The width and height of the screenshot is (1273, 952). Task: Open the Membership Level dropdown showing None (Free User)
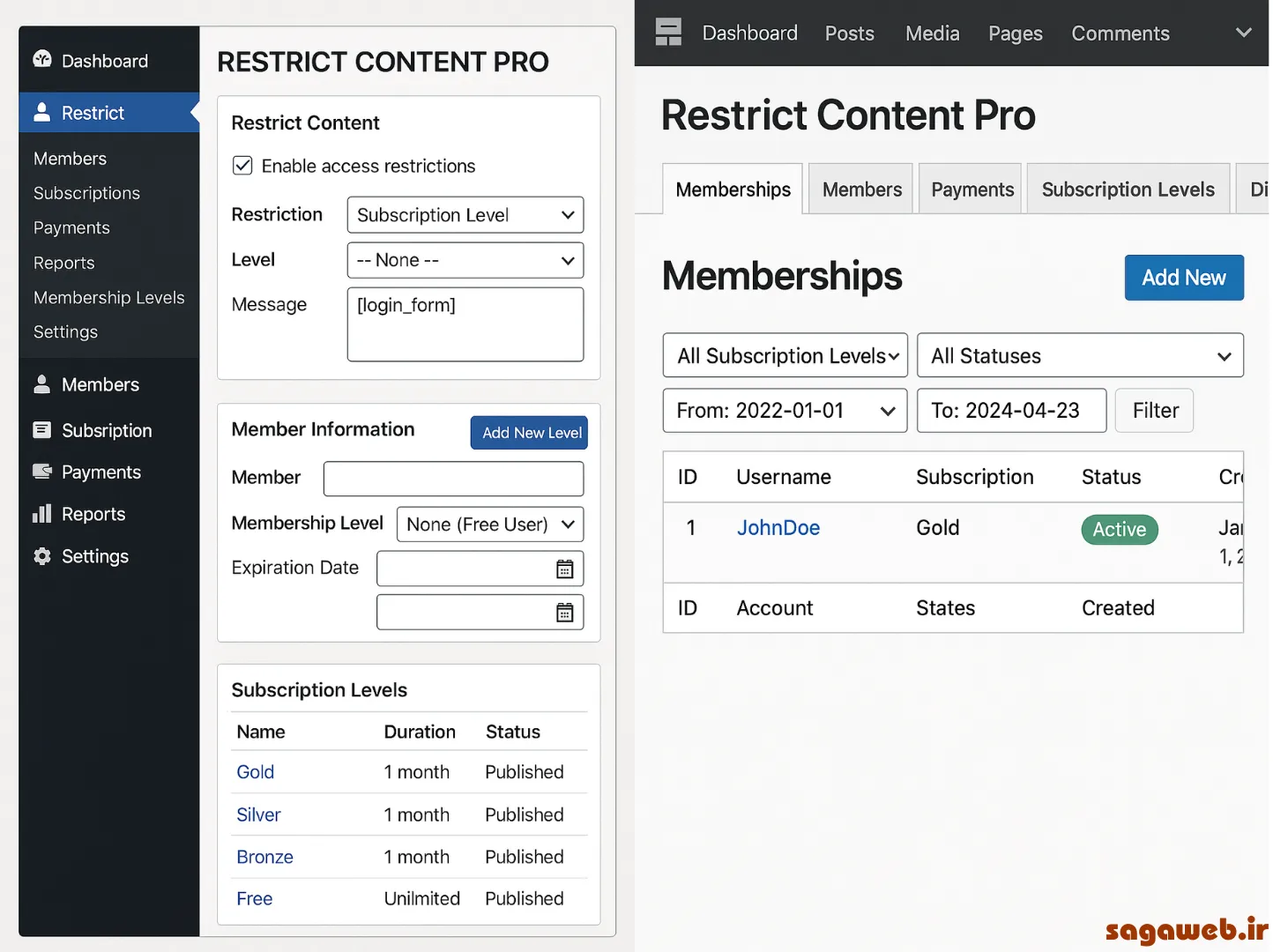pyautogui.click(x=489, y=524)
